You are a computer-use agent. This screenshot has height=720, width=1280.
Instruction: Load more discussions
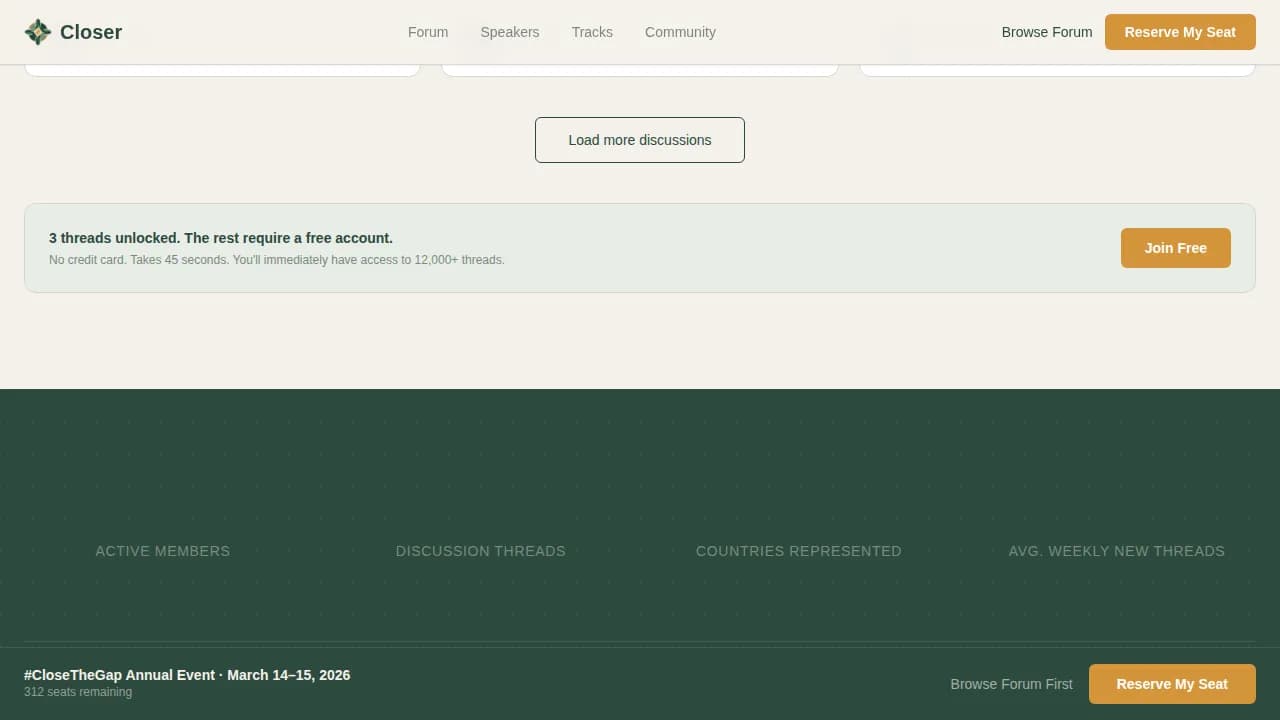click(640, 140)
